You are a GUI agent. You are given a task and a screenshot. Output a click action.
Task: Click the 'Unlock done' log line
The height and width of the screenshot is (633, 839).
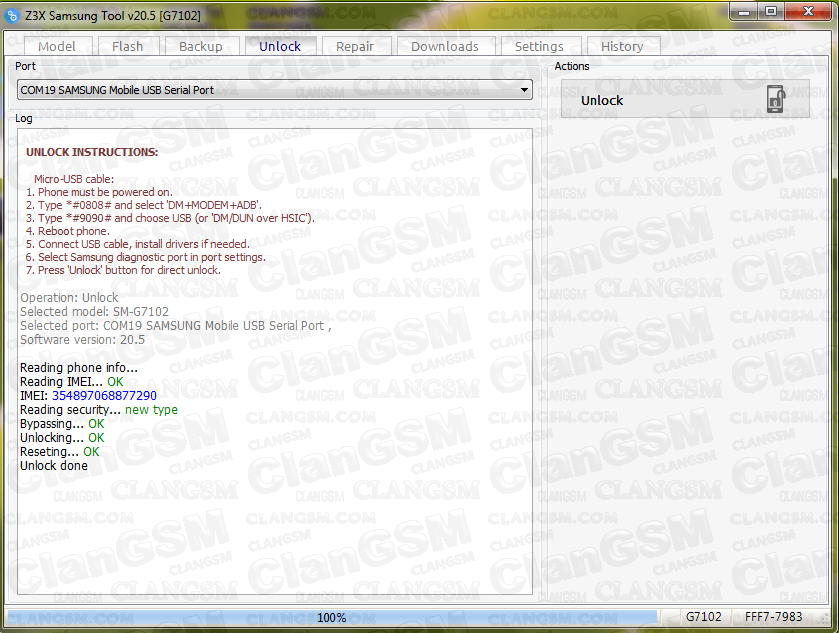(x=54, y=465)
